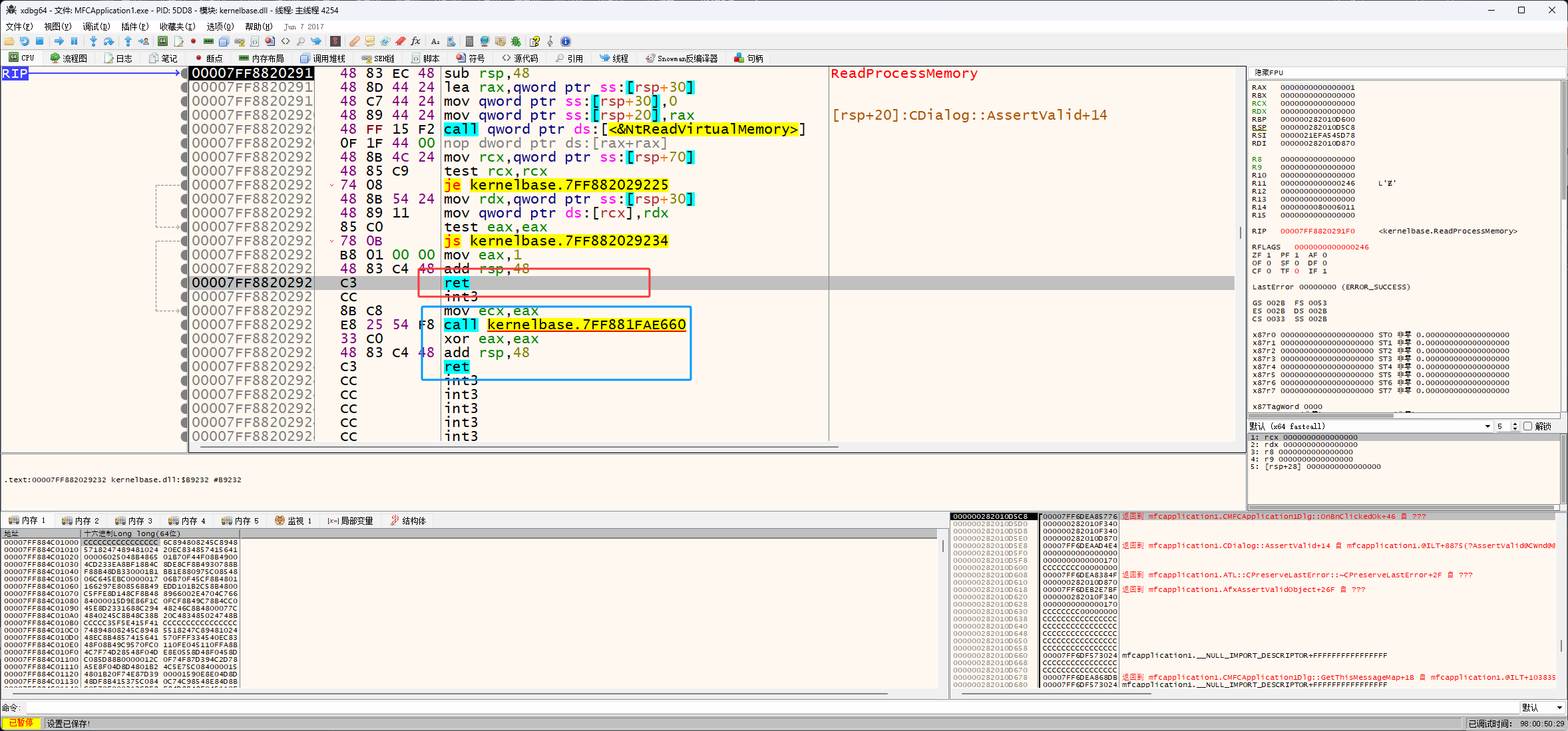The image size is (1568, 731).
Task: Toggle breakpoint bullet on the ret line
Action: click(x=184, y=283)
